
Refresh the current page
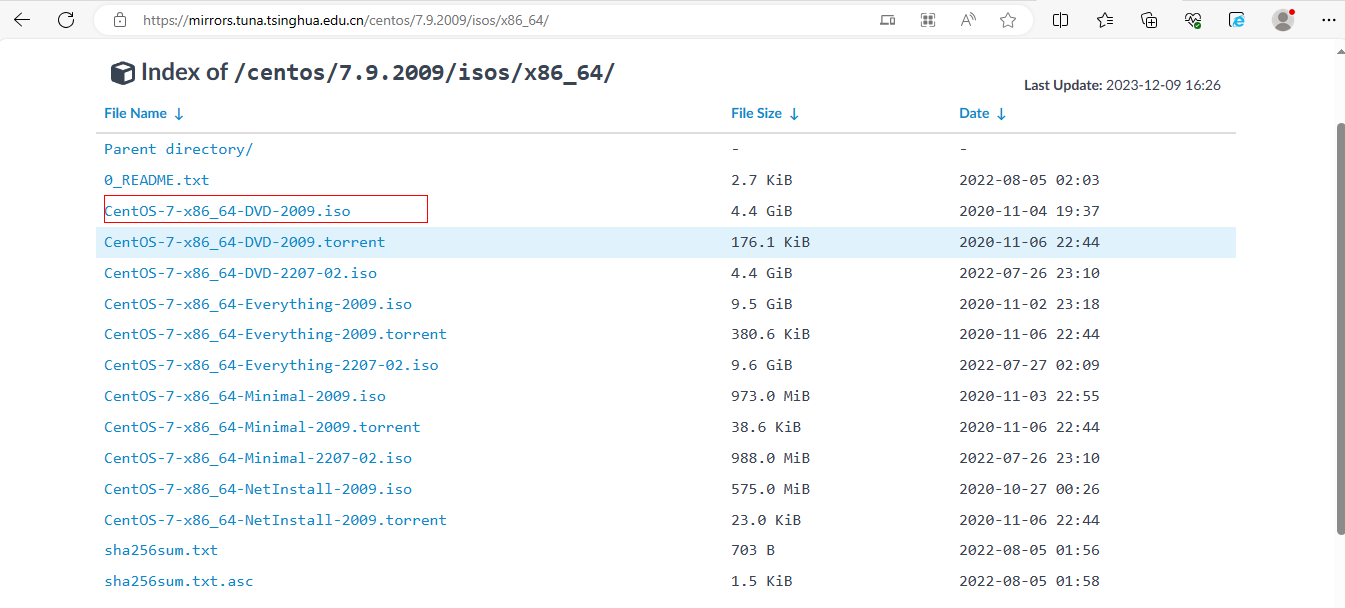(66, 20)
